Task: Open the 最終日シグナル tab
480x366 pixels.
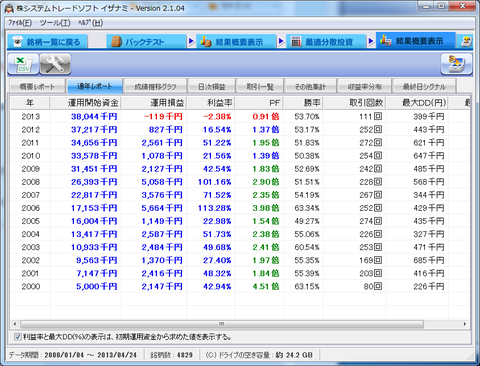Action: coord(424,87)
